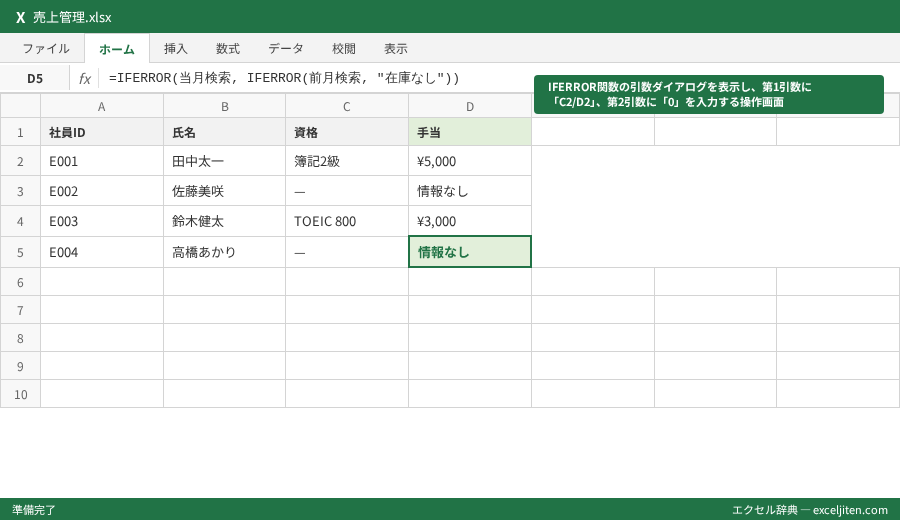Select cell containing E004

point(102,252)
